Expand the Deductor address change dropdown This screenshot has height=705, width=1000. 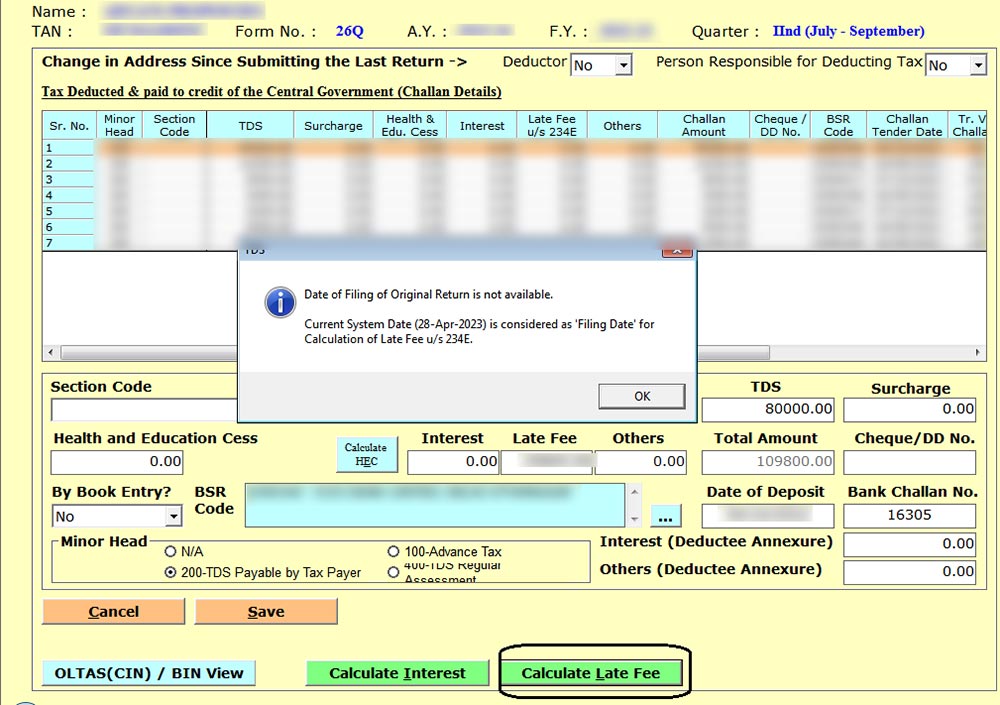point(623,65)
